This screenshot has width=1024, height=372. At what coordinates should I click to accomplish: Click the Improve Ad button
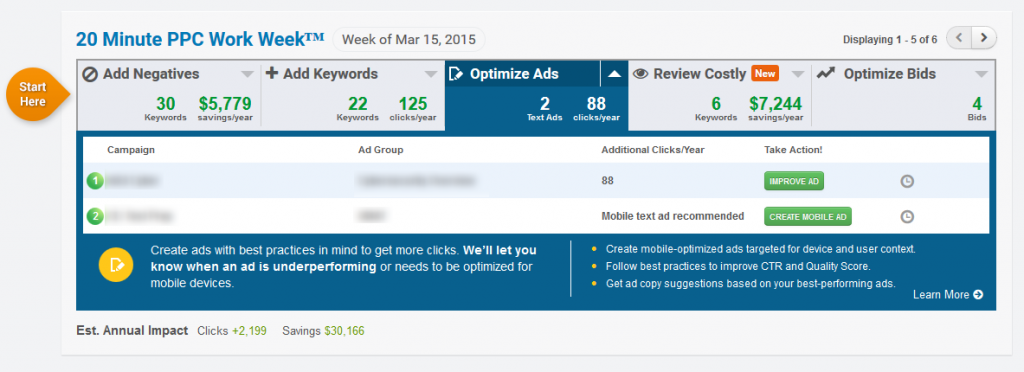[x=793, y=181]
